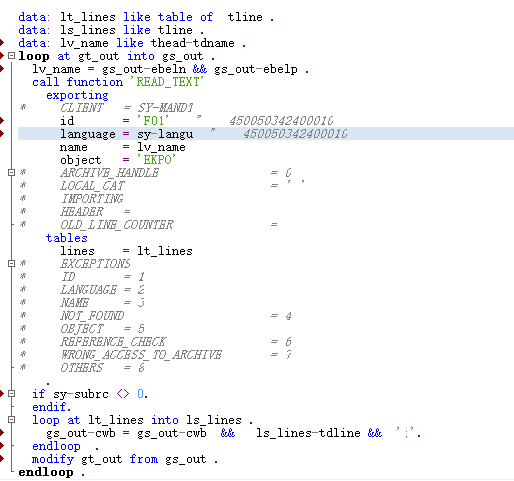This screenshot has height=481, width=514.
Task: Click change marker beside 'data: lv_name' line
Action: pyautogui.click(x=2, y=43)
